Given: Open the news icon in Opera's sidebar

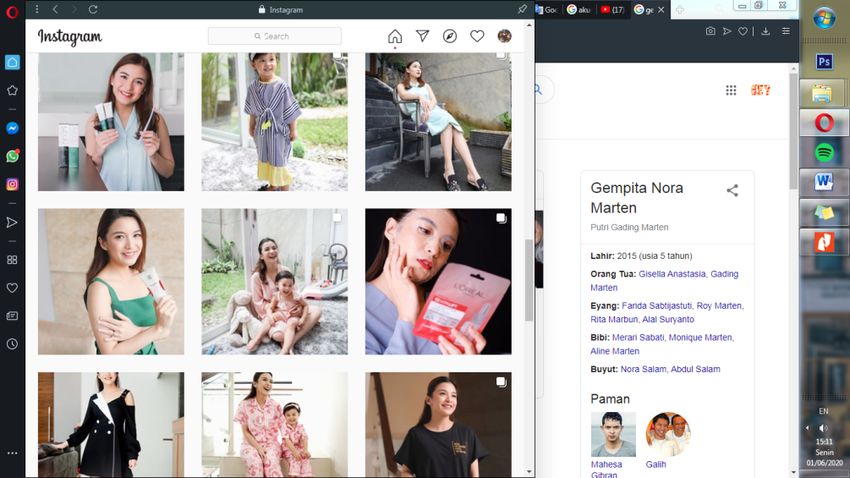Looking at the screenshot, I should click(12, 316).
